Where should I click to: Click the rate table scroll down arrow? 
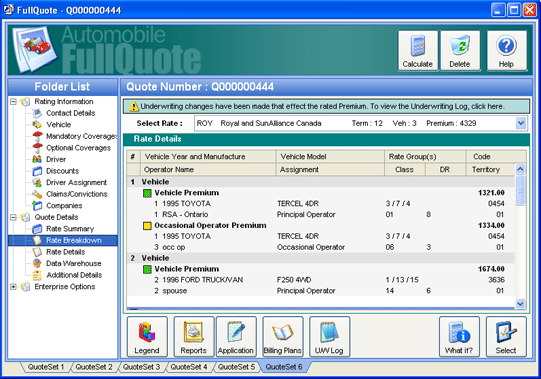(x=520, y=303)
